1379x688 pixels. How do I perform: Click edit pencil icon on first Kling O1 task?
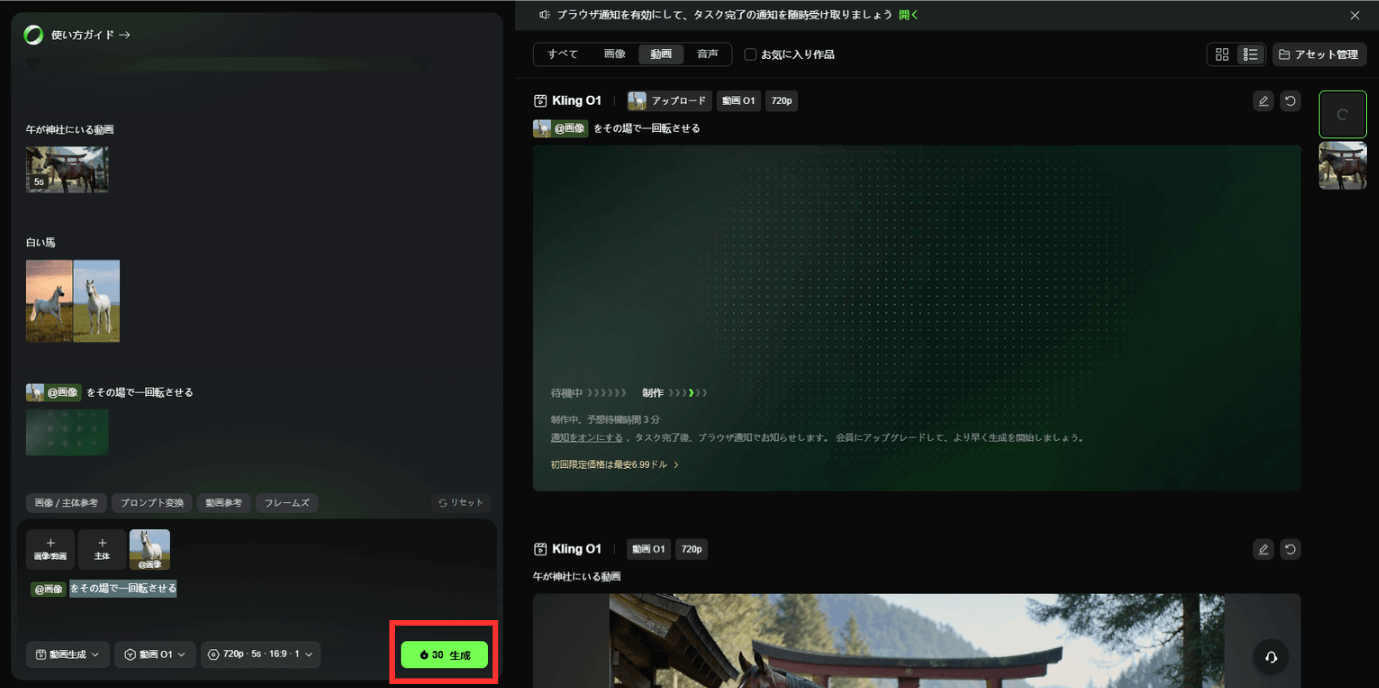click(1263, 101)
